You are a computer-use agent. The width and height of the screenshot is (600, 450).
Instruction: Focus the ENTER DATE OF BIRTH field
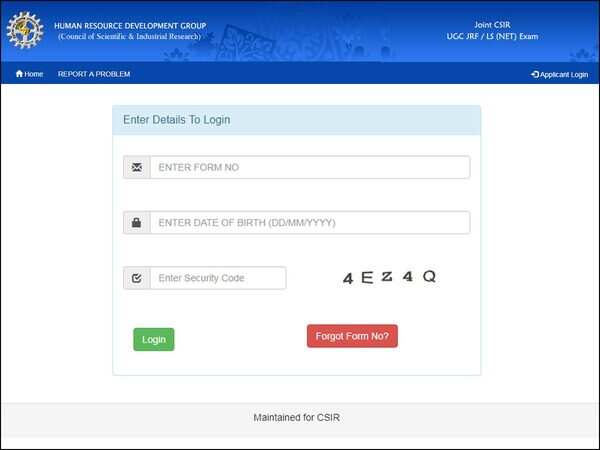point(309,223)
